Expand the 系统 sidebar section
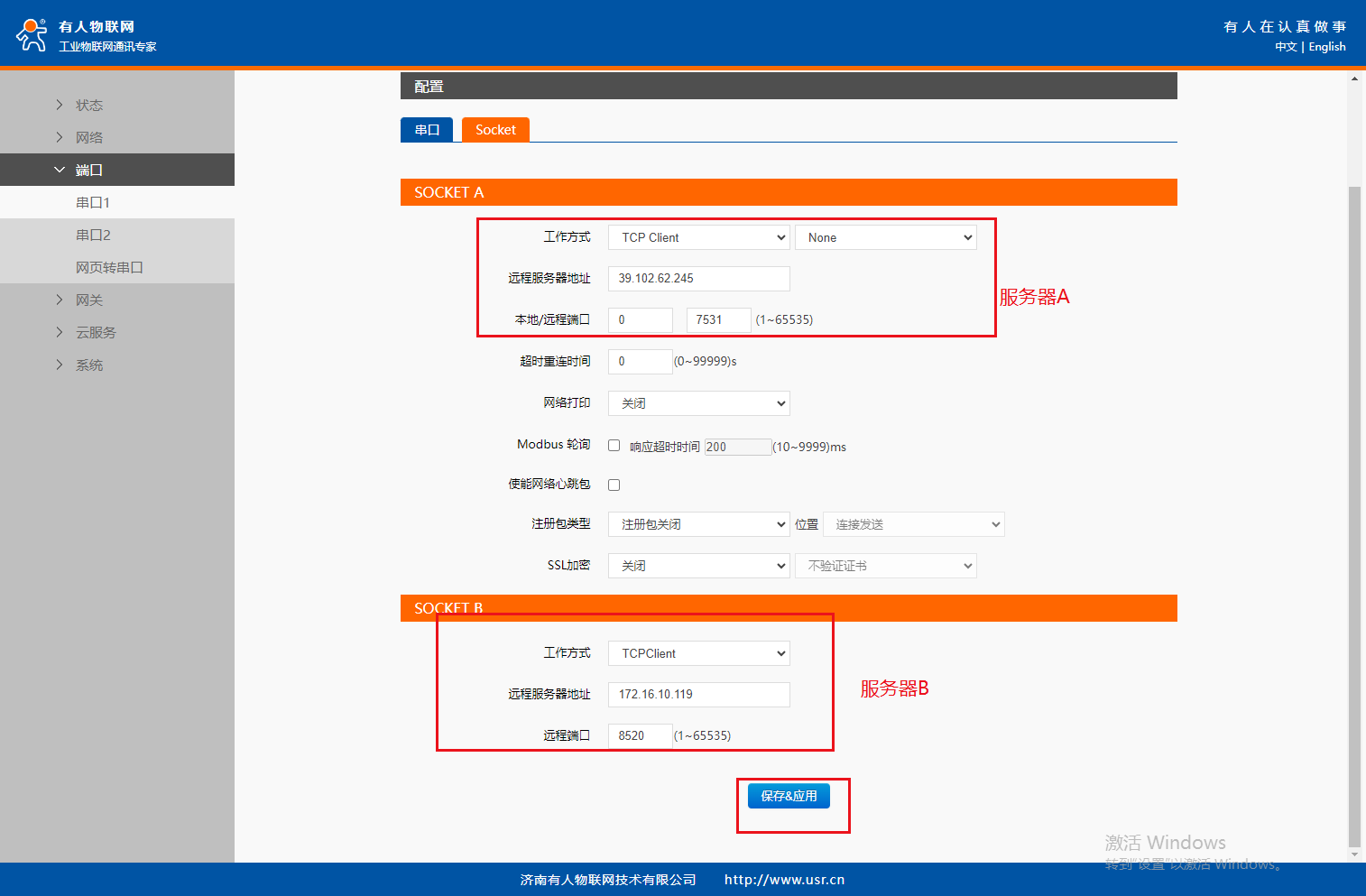The image size is (1366, 896). (x=88, y=365)
